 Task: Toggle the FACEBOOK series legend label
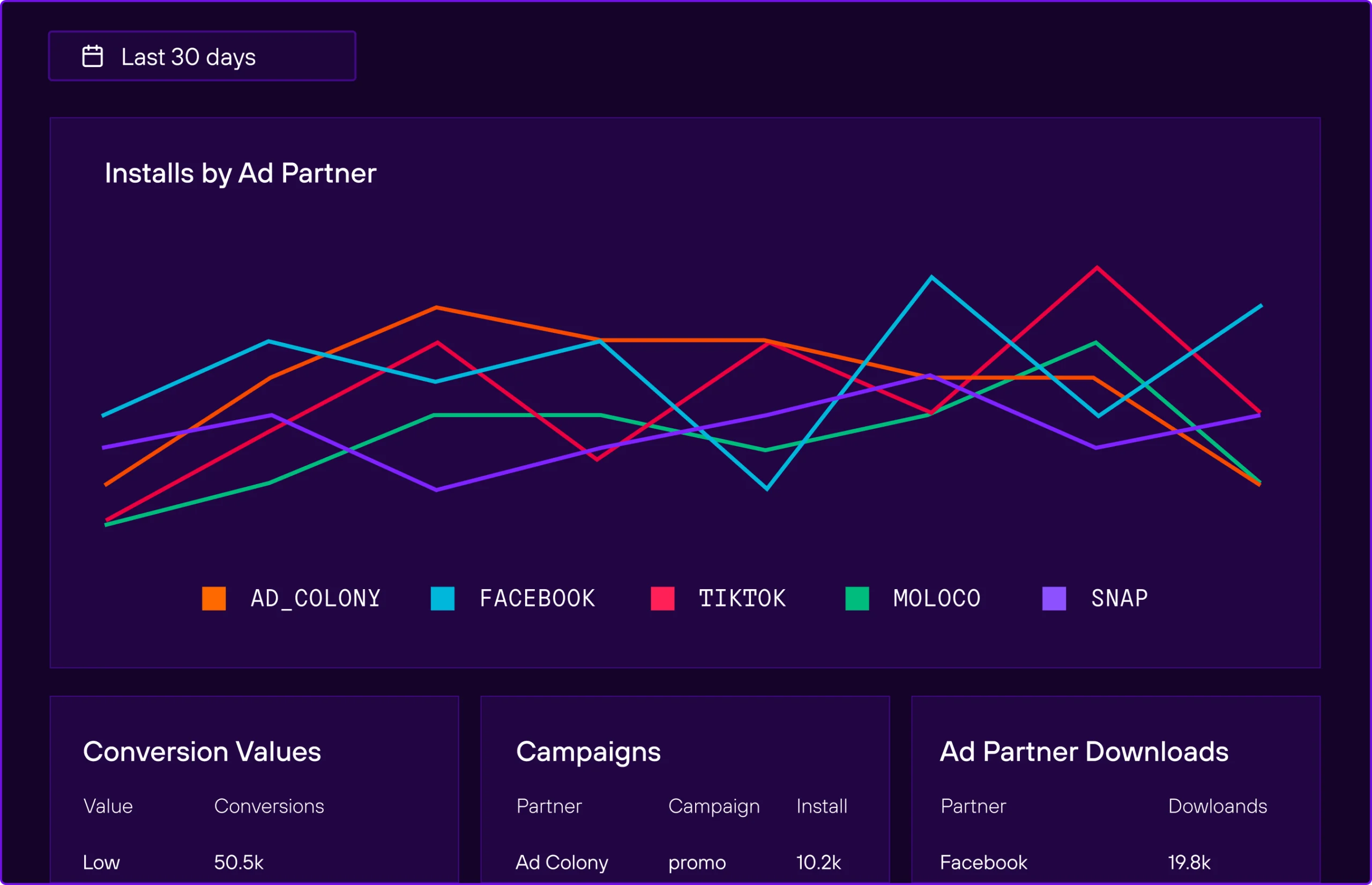point(537,598)
